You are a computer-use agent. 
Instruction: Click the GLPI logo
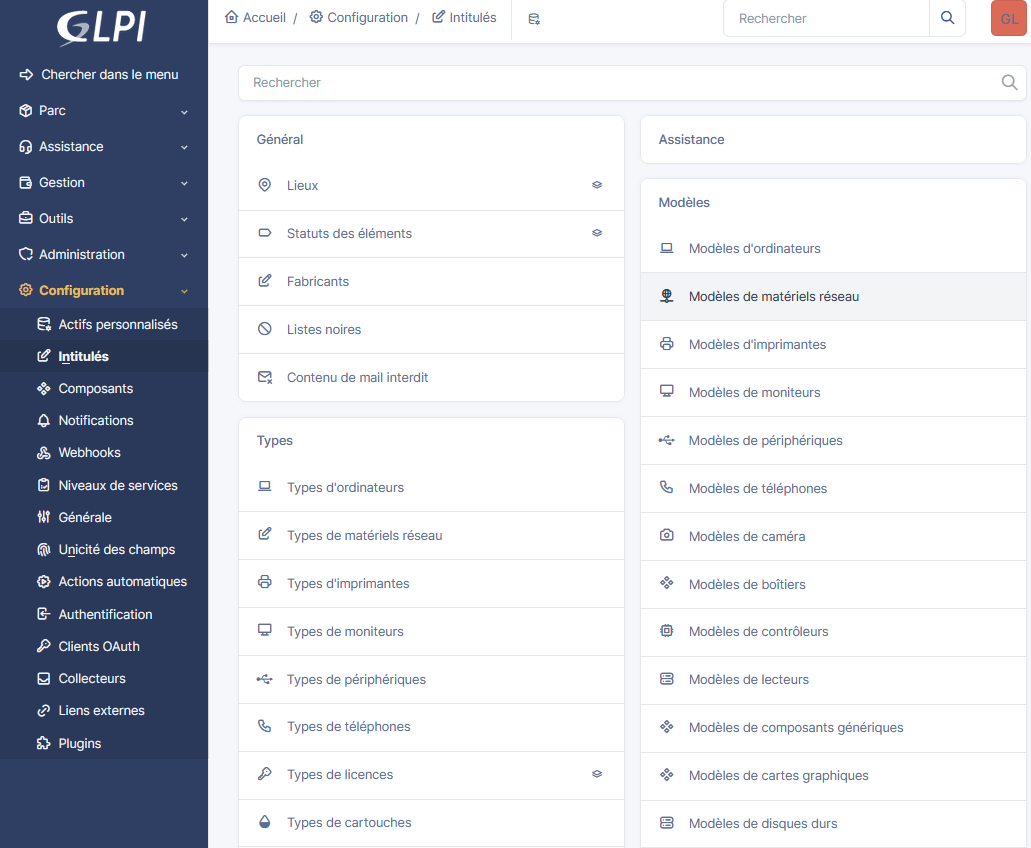click(102, 26)
